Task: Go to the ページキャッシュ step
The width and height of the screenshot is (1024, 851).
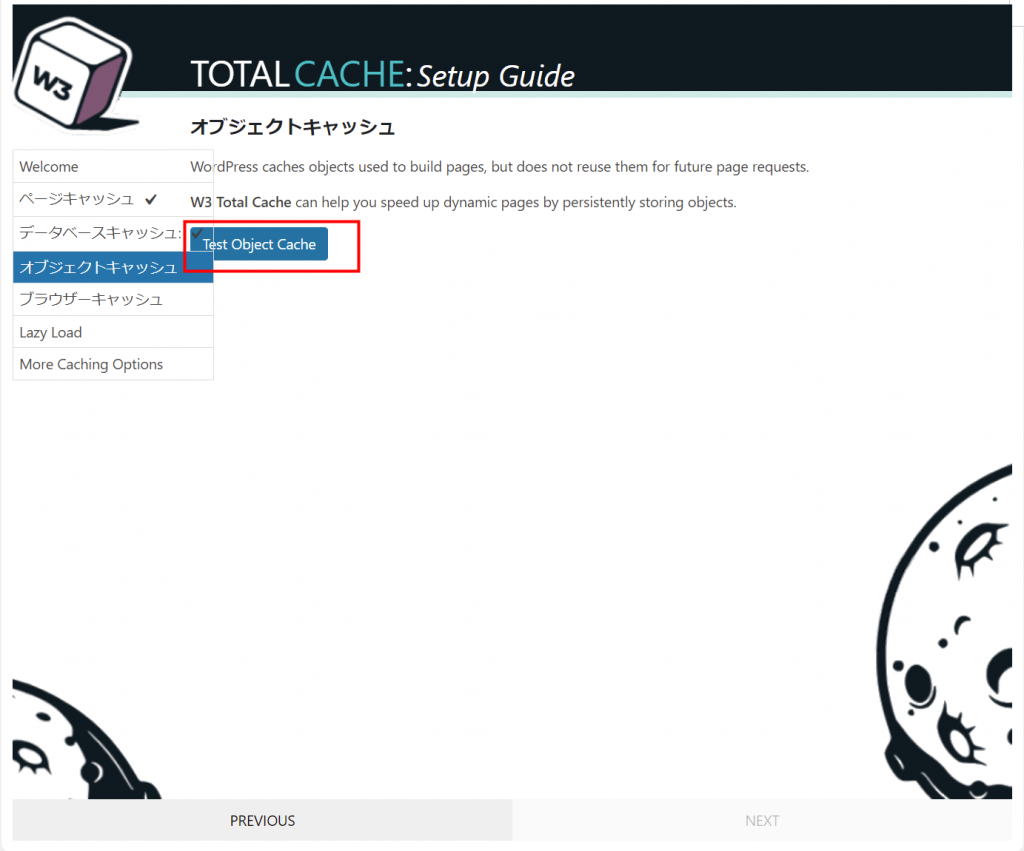Action: tap(113, 199)
